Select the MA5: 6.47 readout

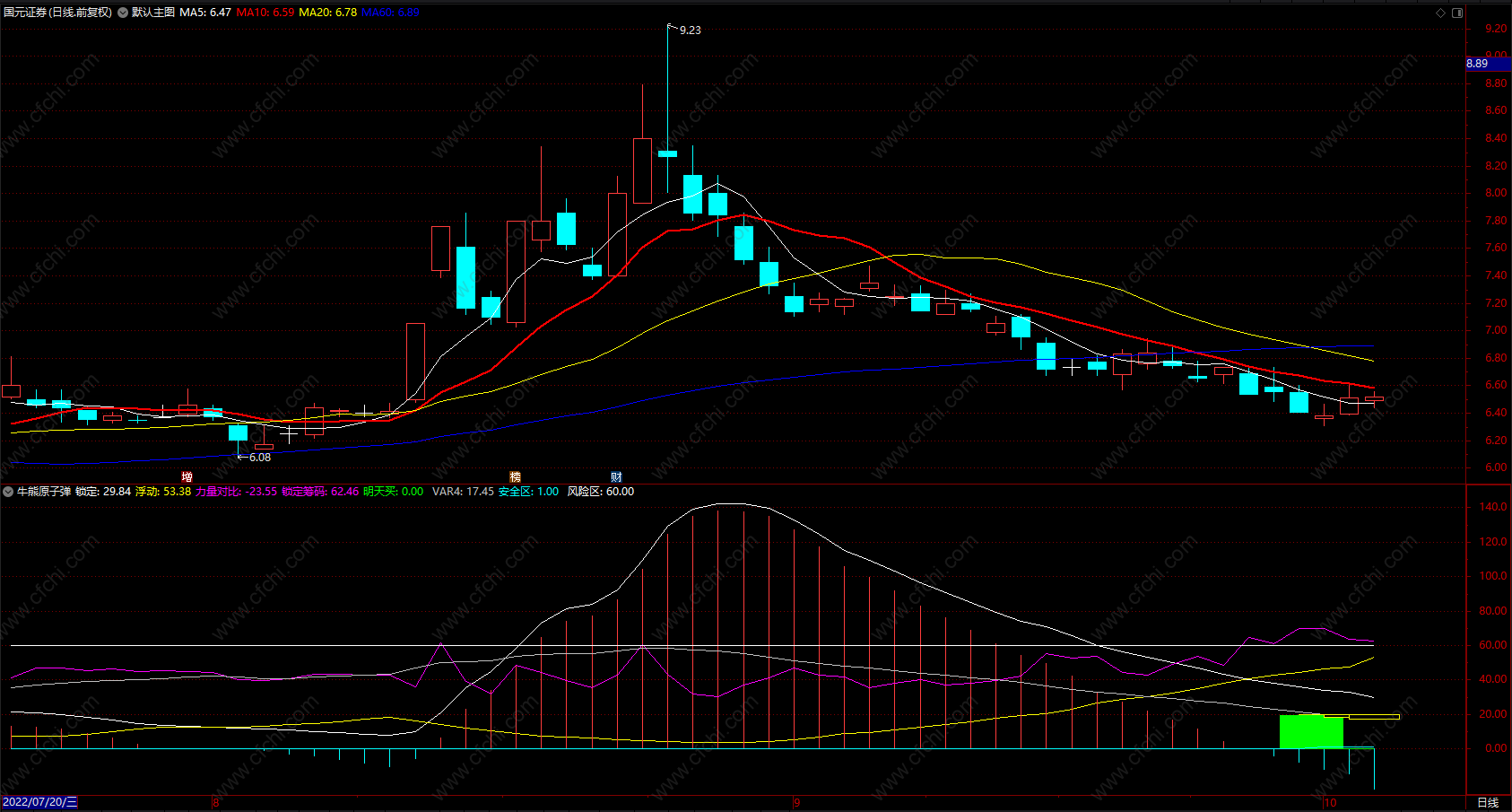coord(205,13)
